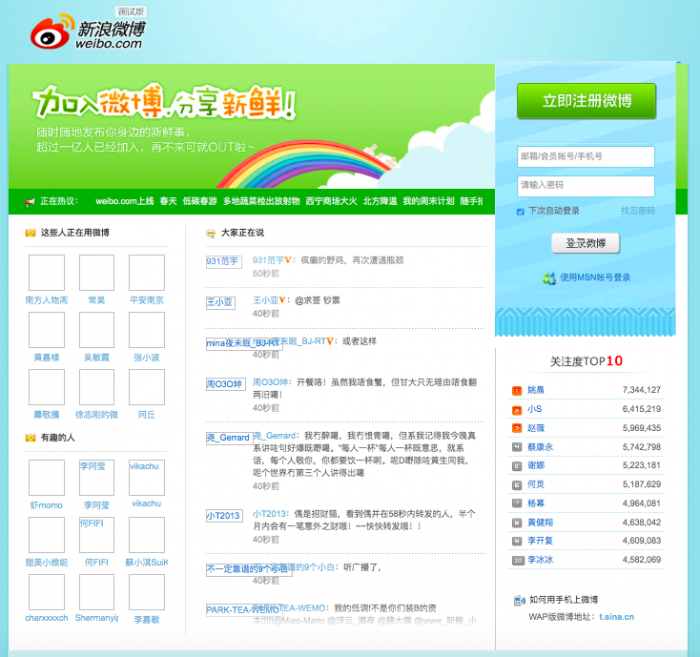
Task: Open hot topic 我的周末计划
Action: pyautogui.click(x=429, y=201)
